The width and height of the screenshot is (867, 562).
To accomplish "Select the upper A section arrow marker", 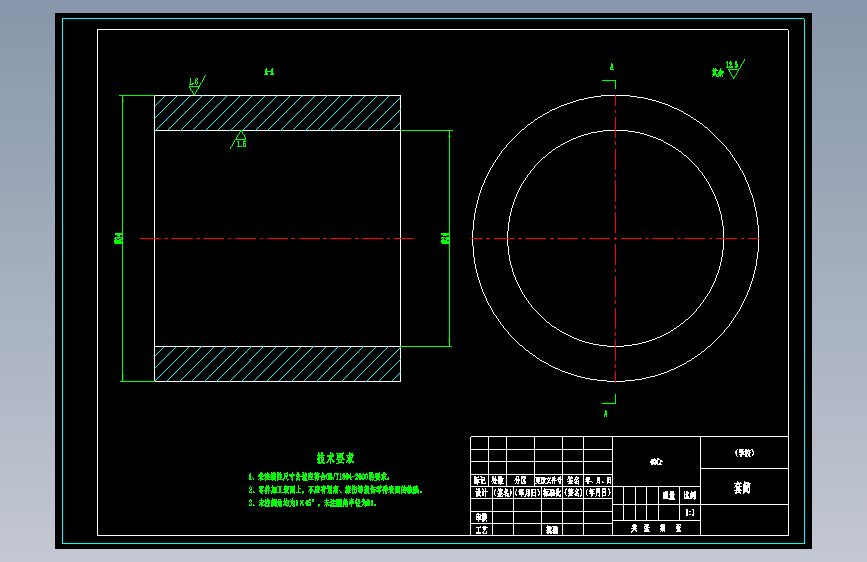I will (x=610, y=77).
